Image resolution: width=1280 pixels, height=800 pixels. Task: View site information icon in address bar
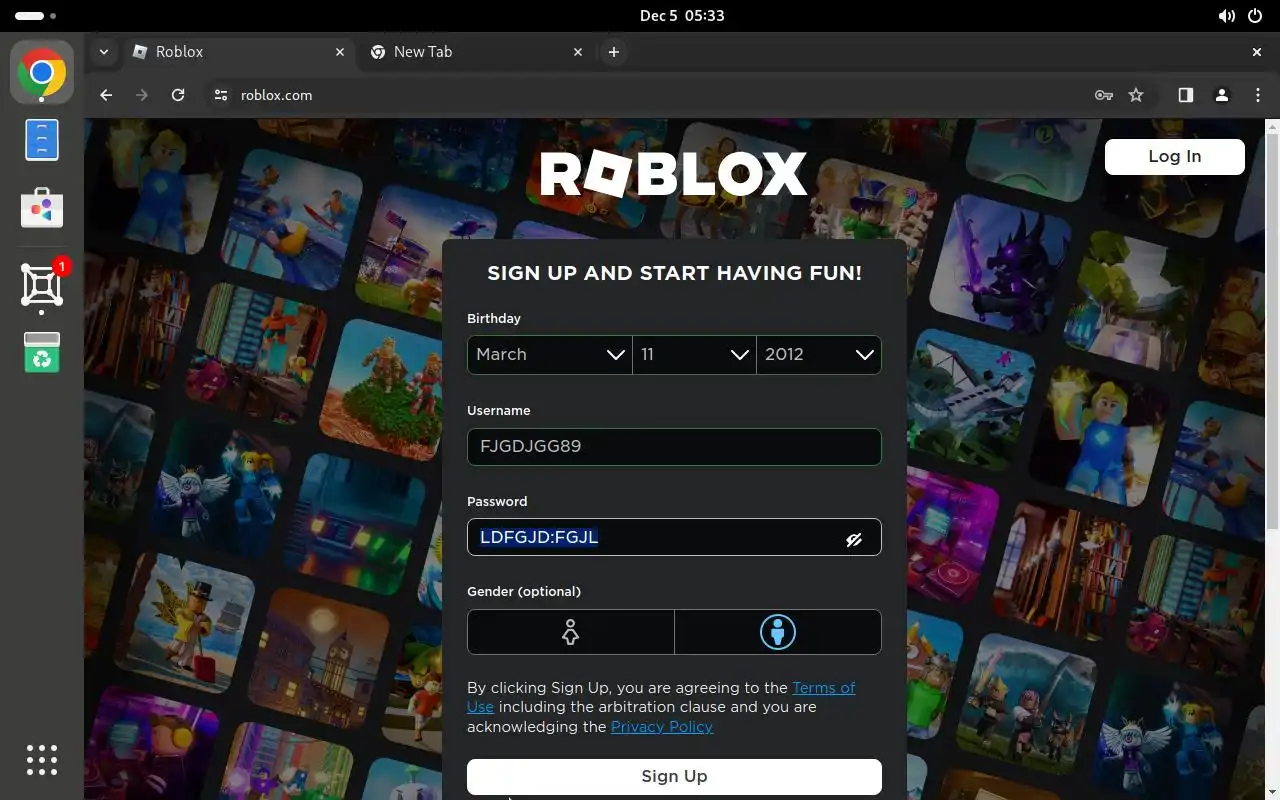[221, 95]
